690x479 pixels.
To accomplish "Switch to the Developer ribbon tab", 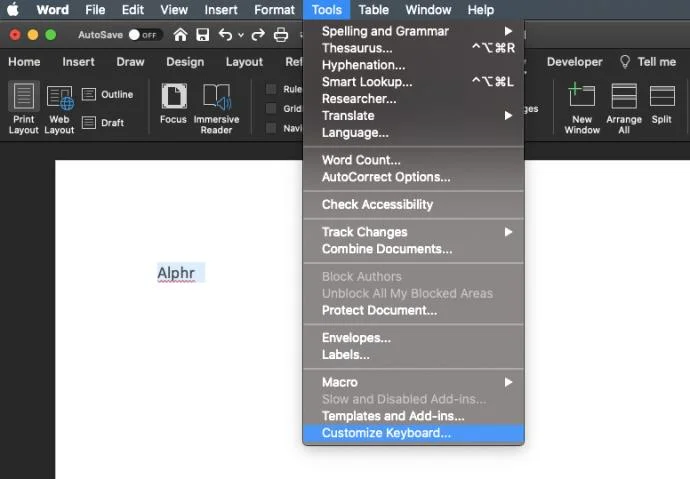I will (574, 62).
